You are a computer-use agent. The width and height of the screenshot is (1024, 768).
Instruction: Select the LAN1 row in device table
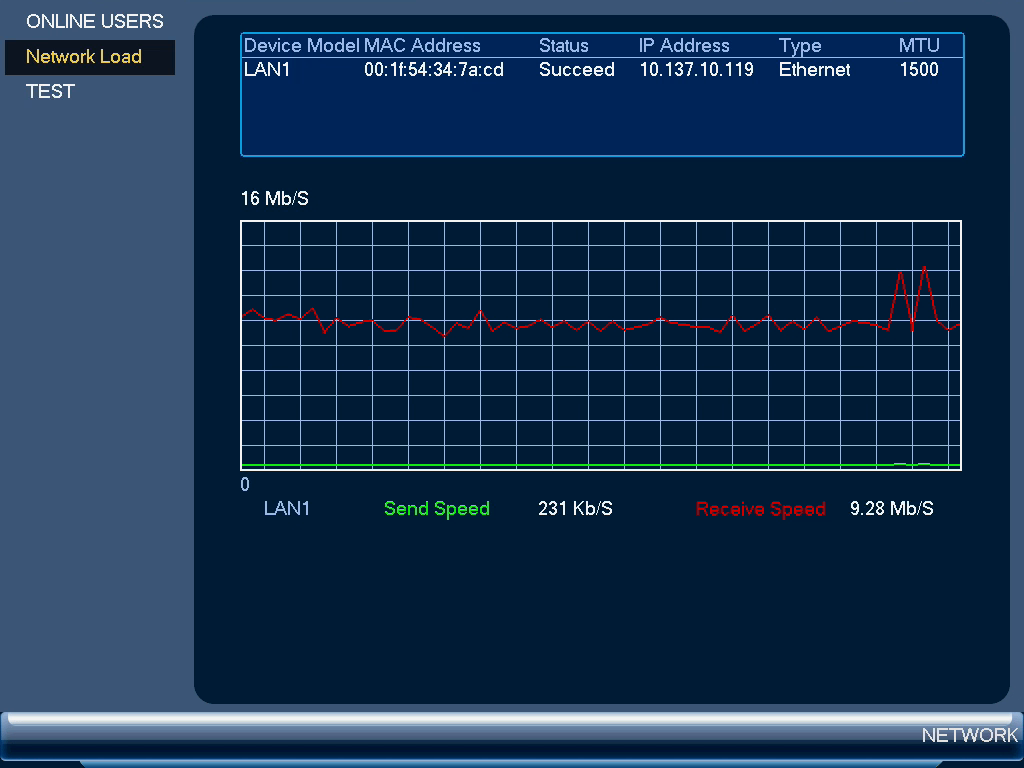(x=601, y=69)
